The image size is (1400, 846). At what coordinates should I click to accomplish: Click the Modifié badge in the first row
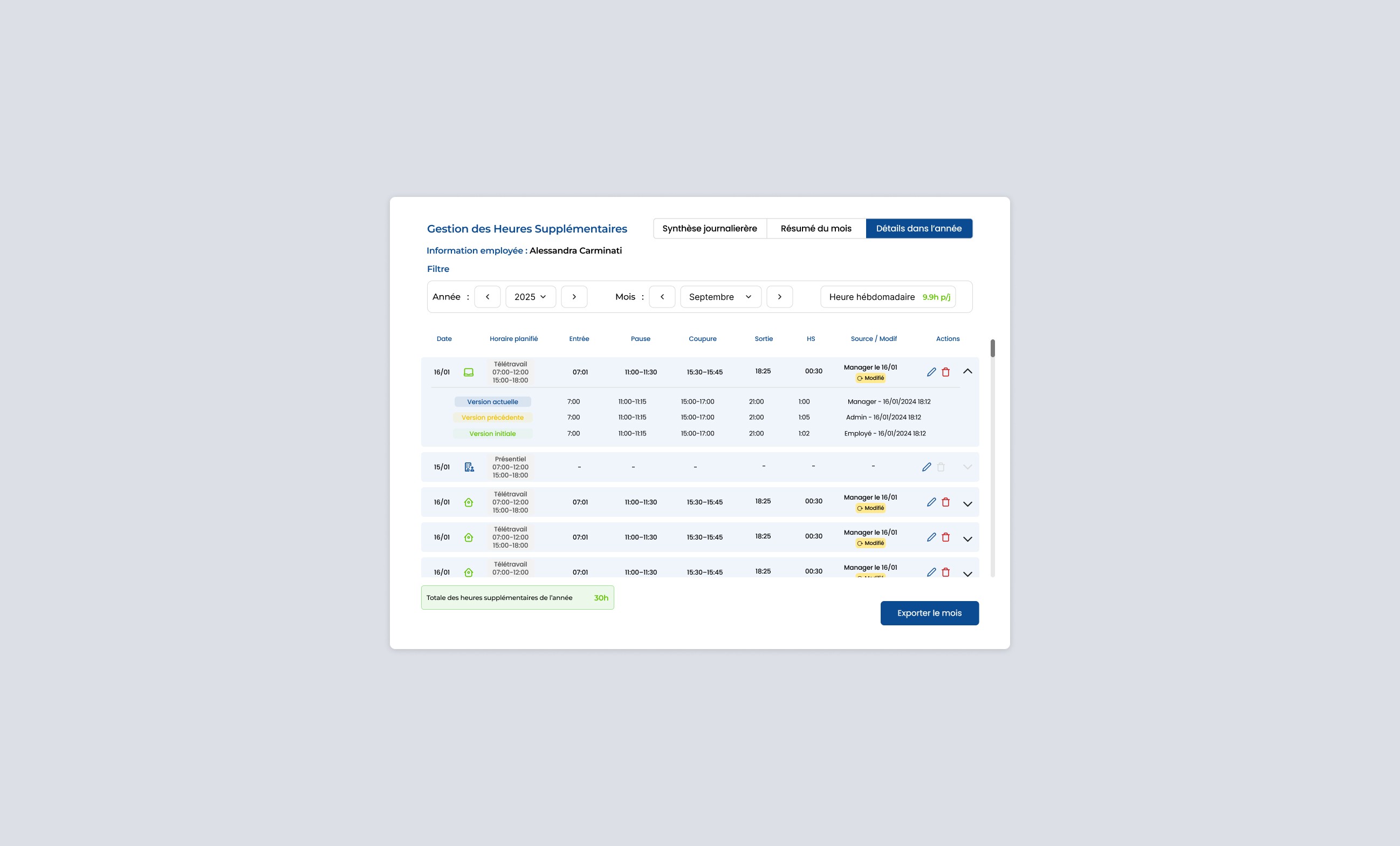tap(870, 378)
